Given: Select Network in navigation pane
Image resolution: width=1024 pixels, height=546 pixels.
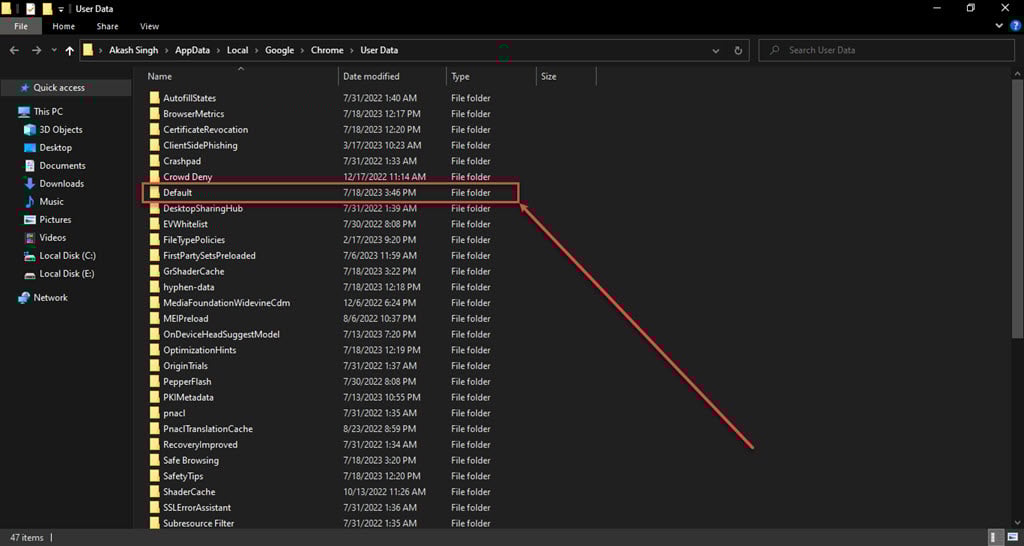Looking at the screenshot, I should coord(43,297).
